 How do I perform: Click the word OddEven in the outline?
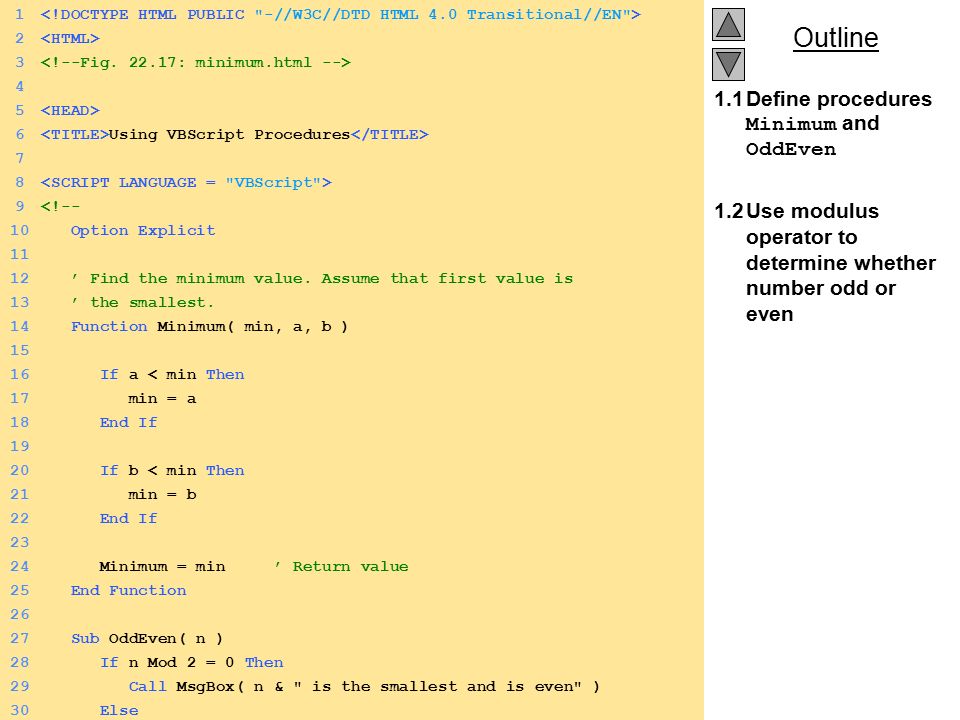[790, 149]
